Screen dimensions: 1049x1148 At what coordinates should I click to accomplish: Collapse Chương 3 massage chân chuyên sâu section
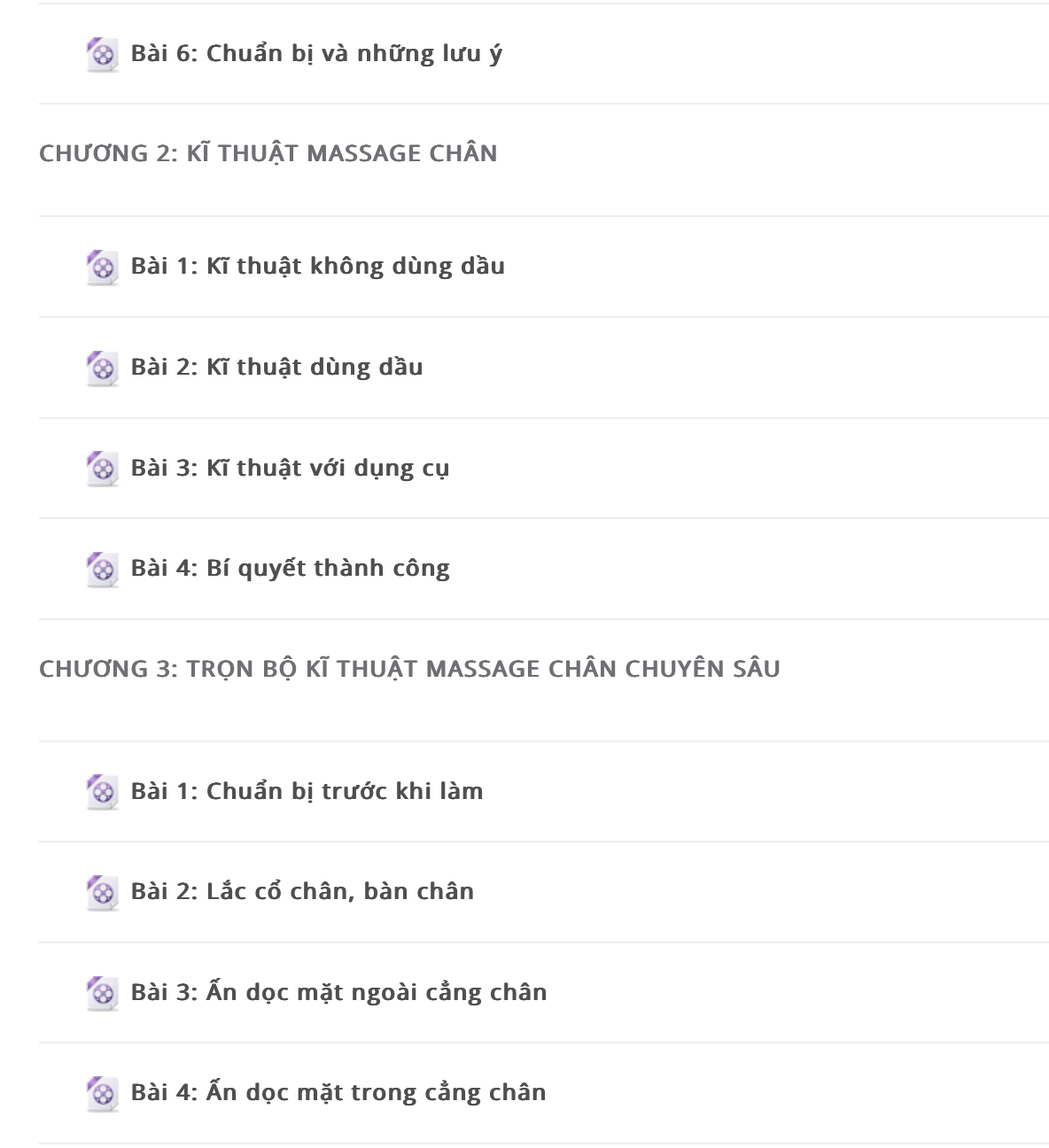[409, 669]
